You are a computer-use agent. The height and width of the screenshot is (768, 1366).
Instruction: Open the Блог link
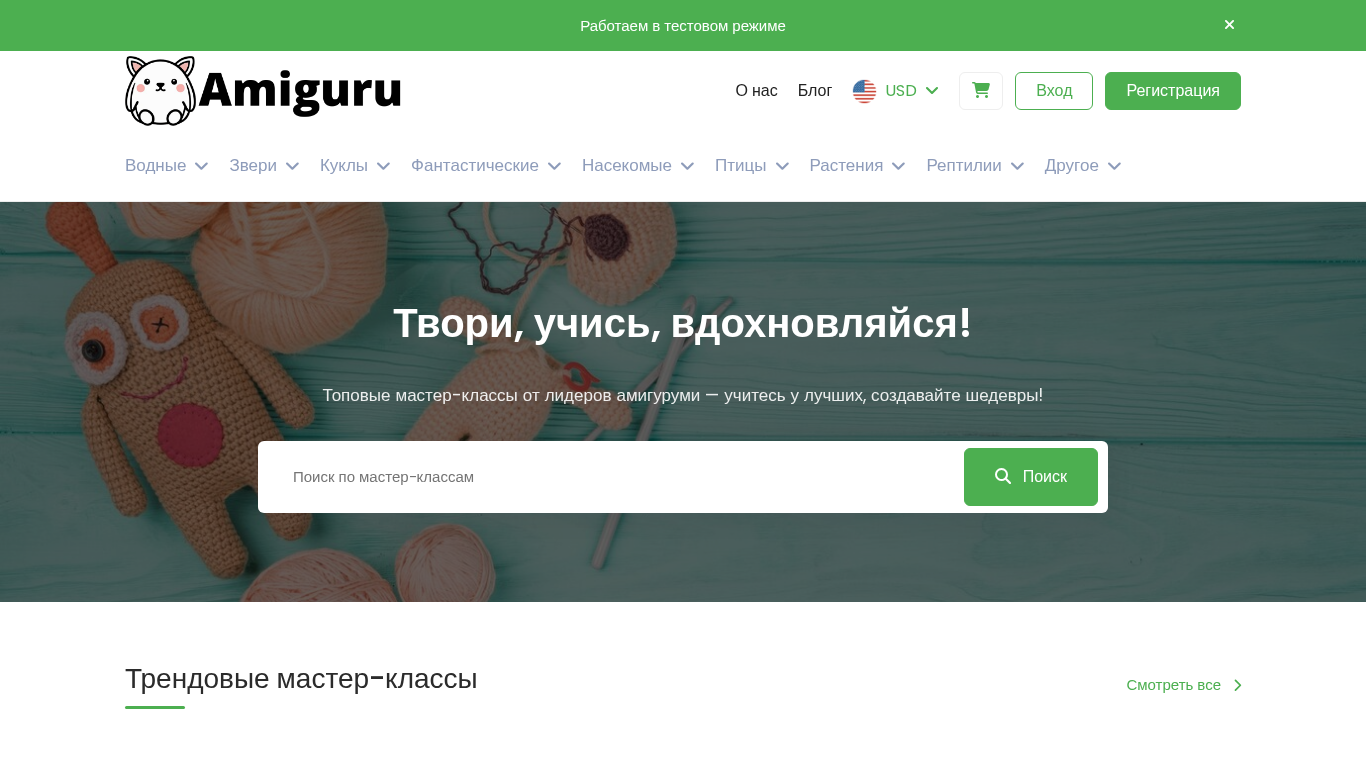coord(815,91)
